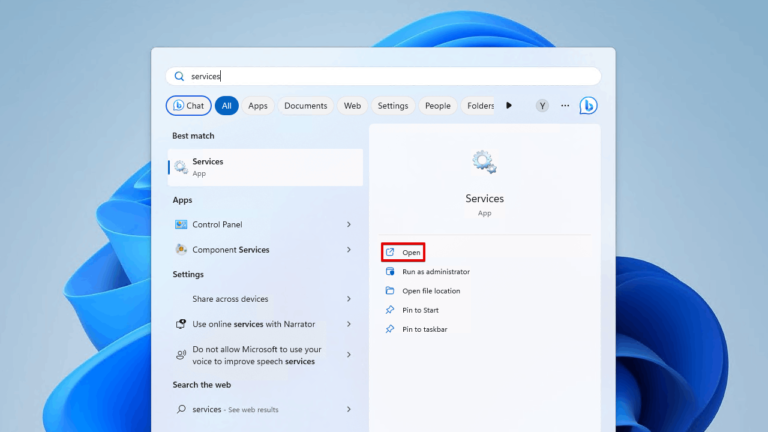
Task: Click the large Services gear icon in preview
Action: 484,162
